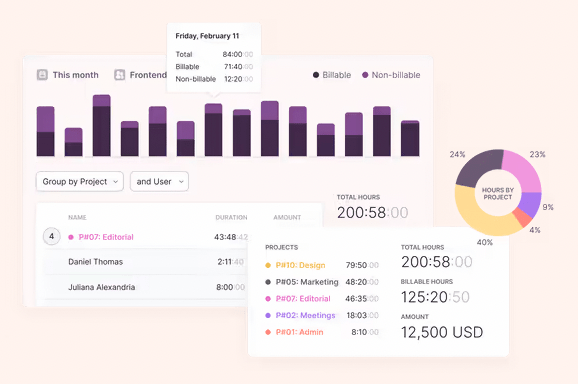The width and height of the screenshot is (578, 384).
Task: Click the 43:48 duration for Editorial
Action: 231,237
